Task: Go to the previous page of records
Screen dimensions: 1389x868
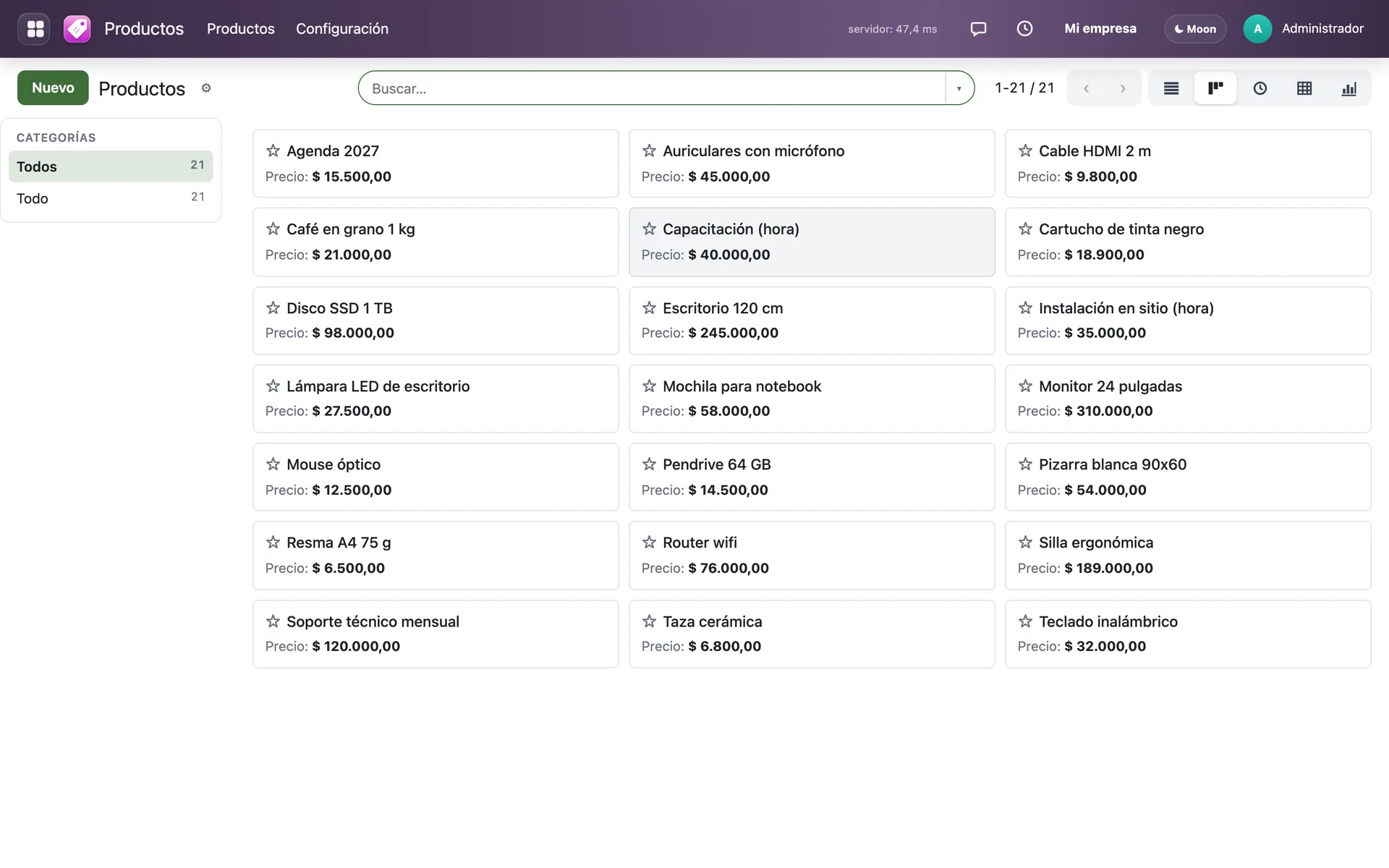Action: [x=1086, y=88]
